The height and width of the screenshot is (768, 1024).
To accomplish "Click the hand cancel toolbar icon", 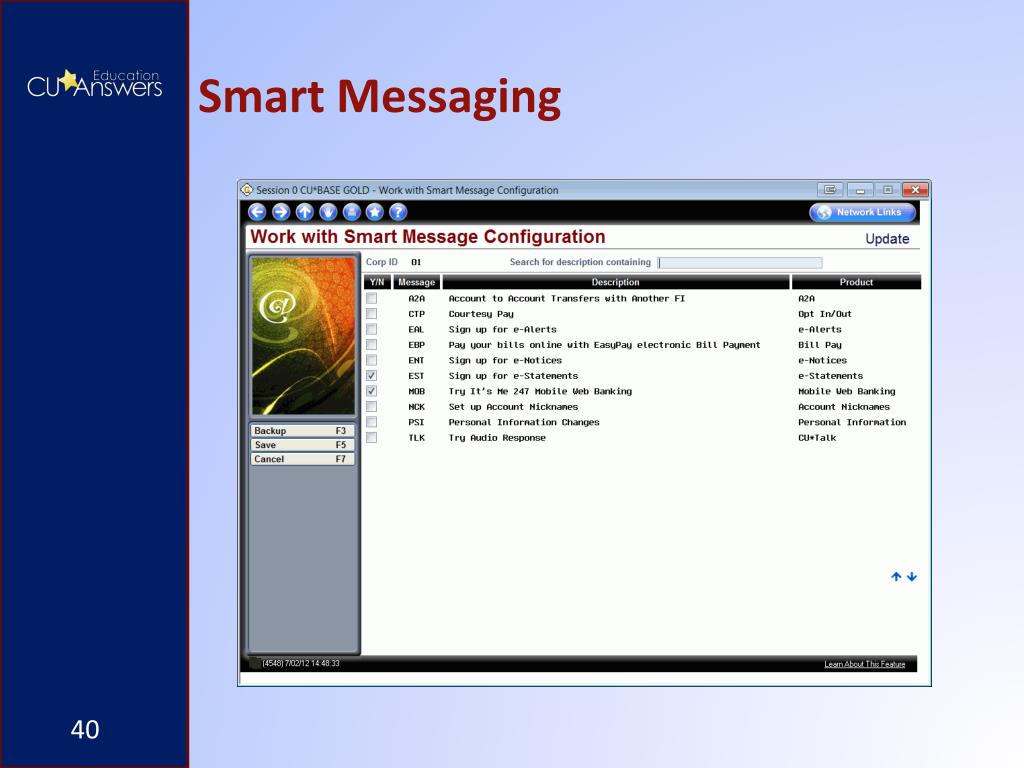I will 328,212.
